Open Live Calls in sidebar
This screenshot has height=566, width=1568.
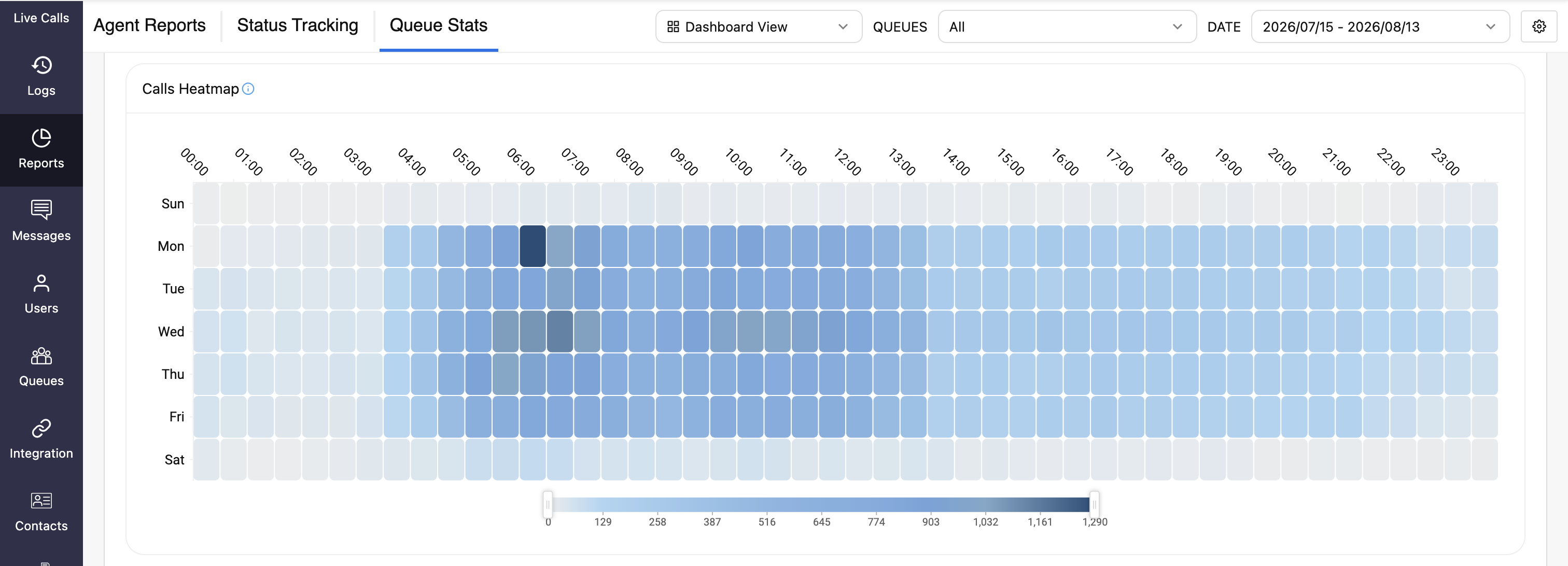[41, 18]
